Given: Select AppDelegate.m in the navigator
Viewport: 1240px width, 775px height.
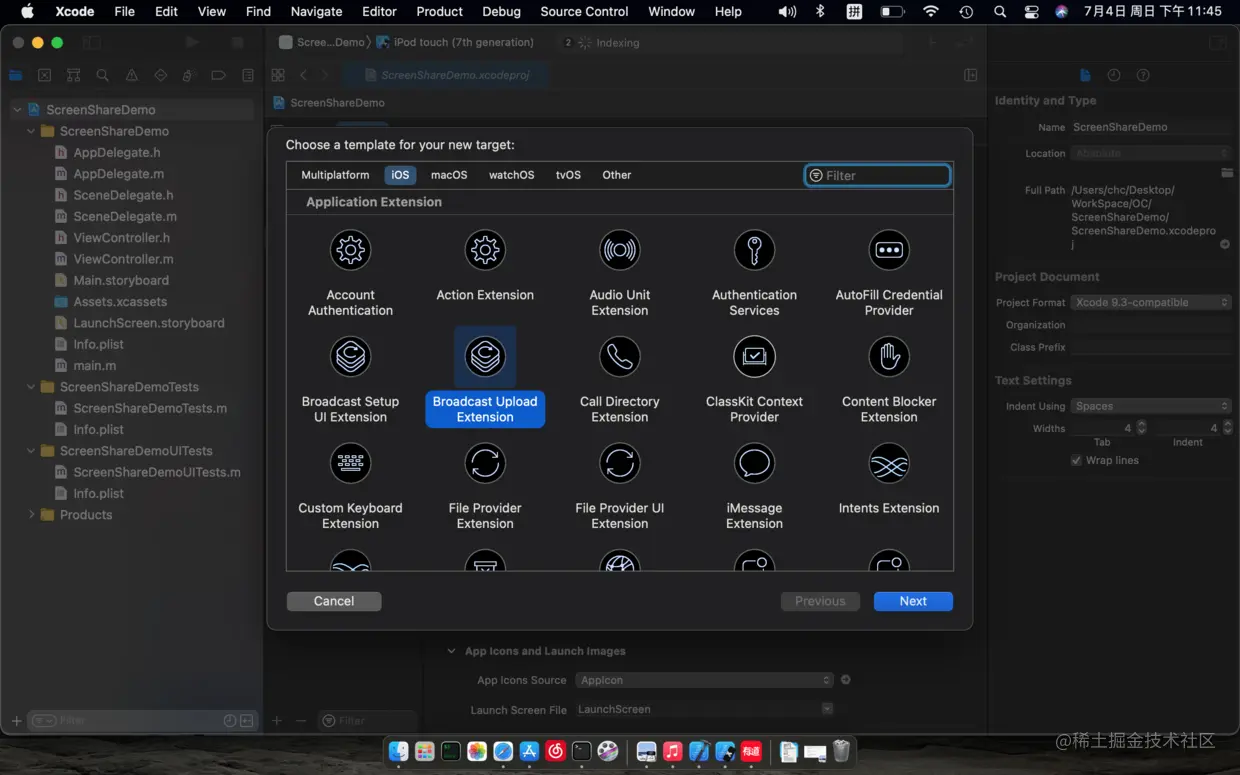Looking at the screenshot, I should click(119, 174).
